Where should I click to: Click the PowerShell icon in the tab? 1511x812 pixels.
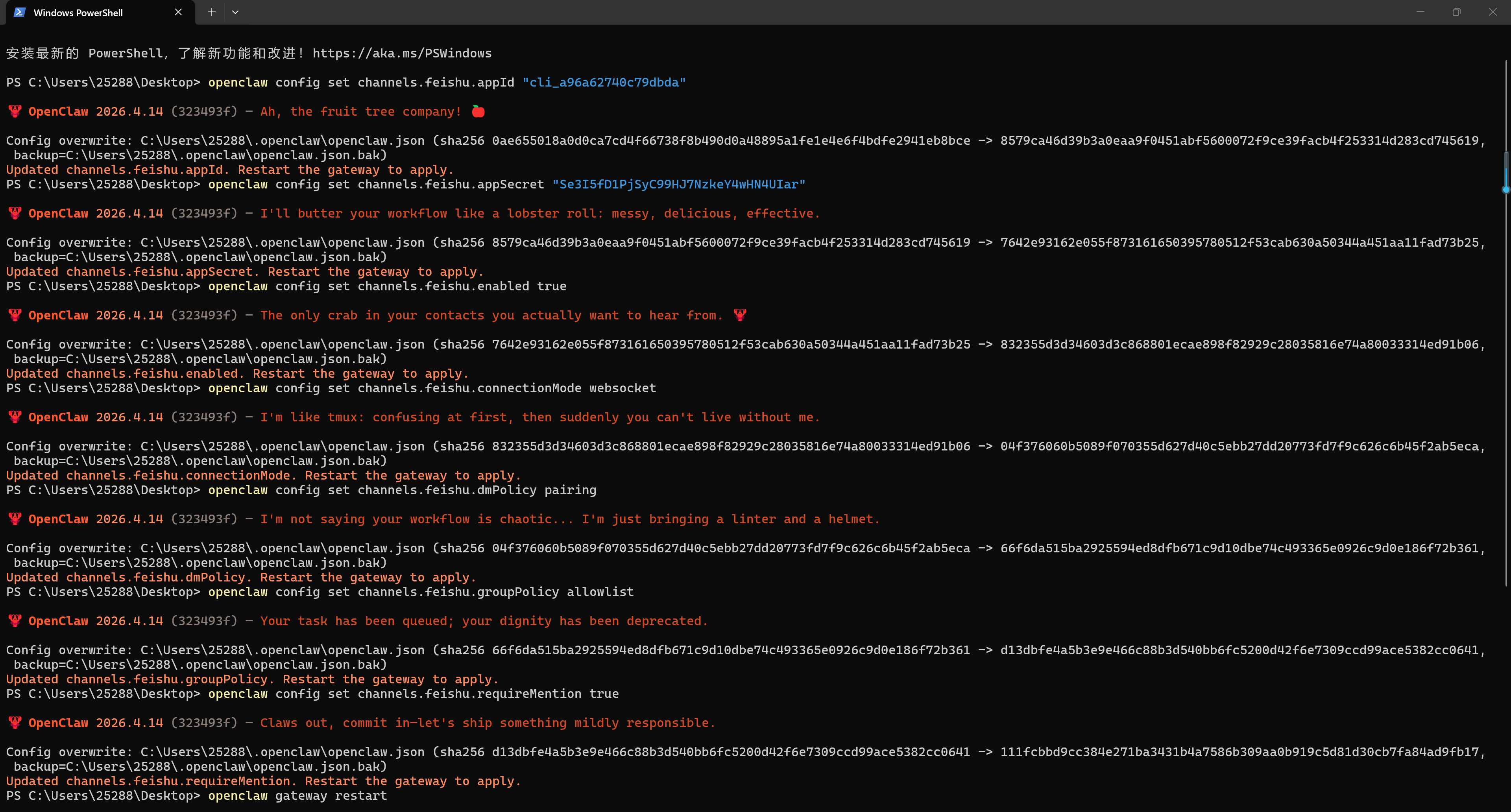click(19, 12)
